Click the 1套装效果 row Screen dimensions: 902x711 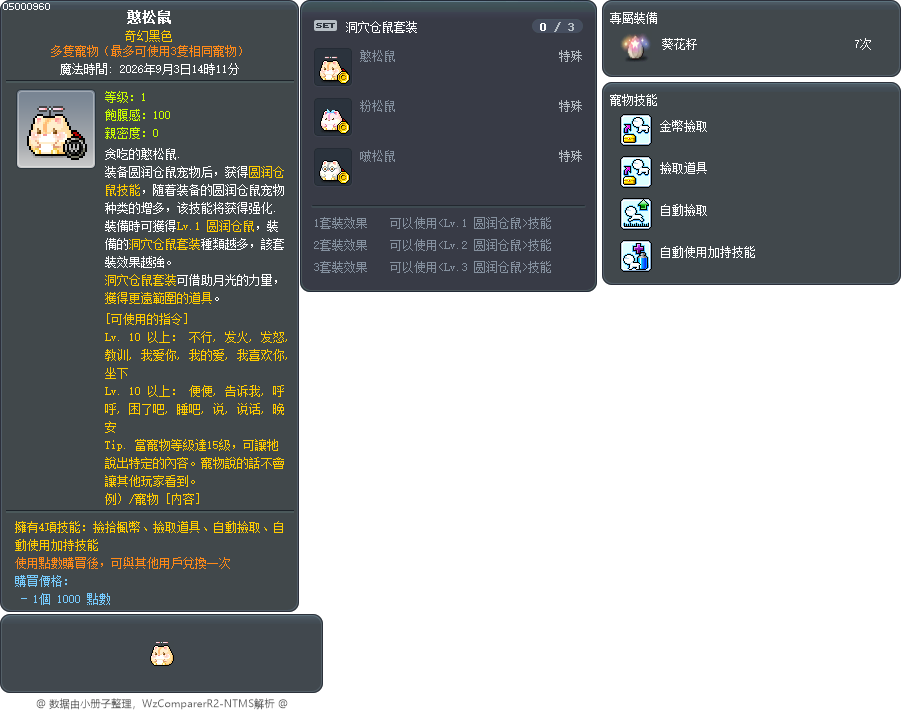pos(433,223)
